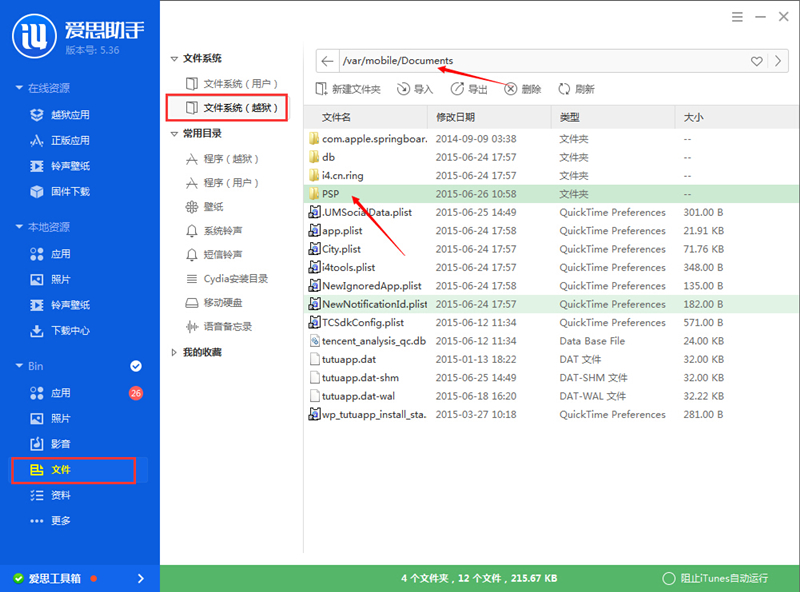
Task: Toggle the favorite heart in the address bar
Action: coord(756,61)
